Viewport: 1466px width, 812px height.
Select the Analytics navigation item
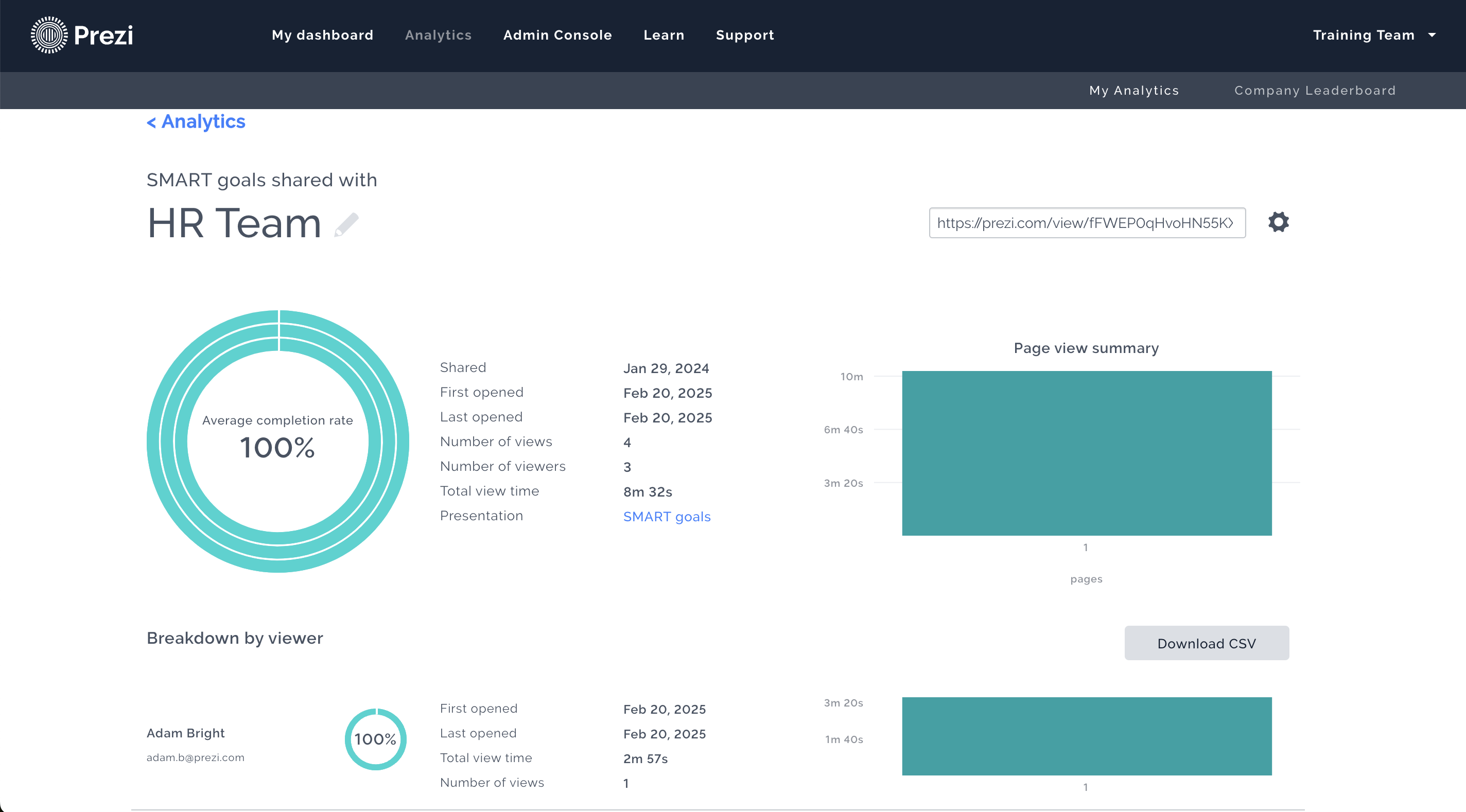(x=438, y=36)
